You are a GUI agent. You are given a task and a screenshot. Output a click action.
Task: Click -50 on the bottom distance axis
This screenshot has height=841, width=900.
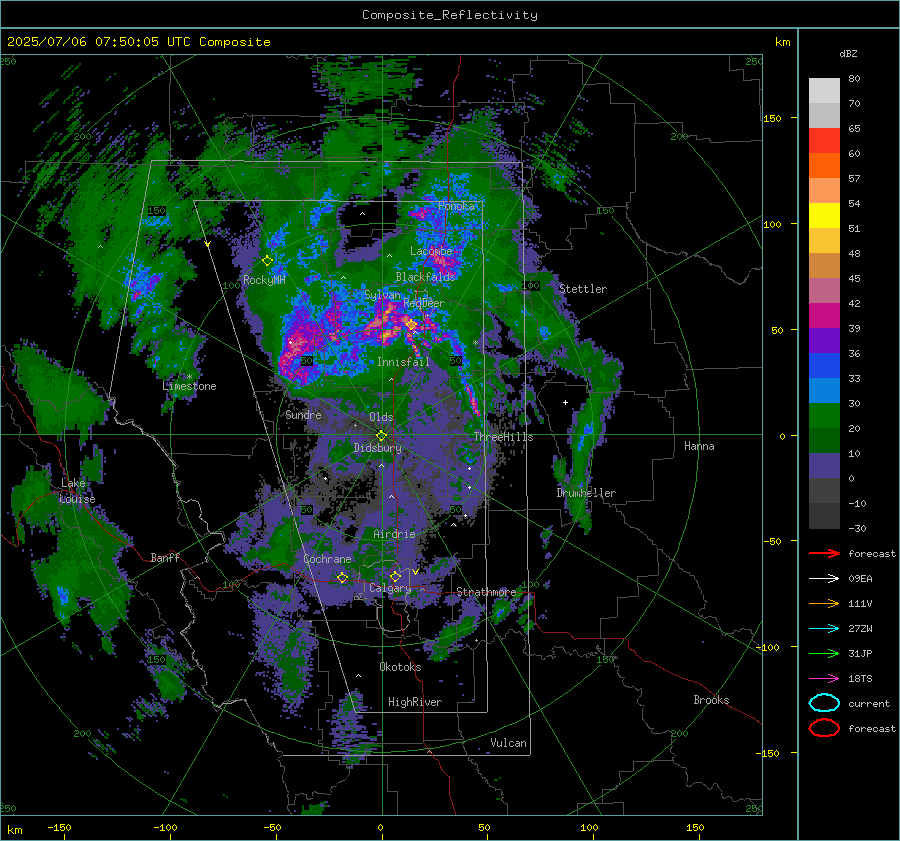pos(272,827)
